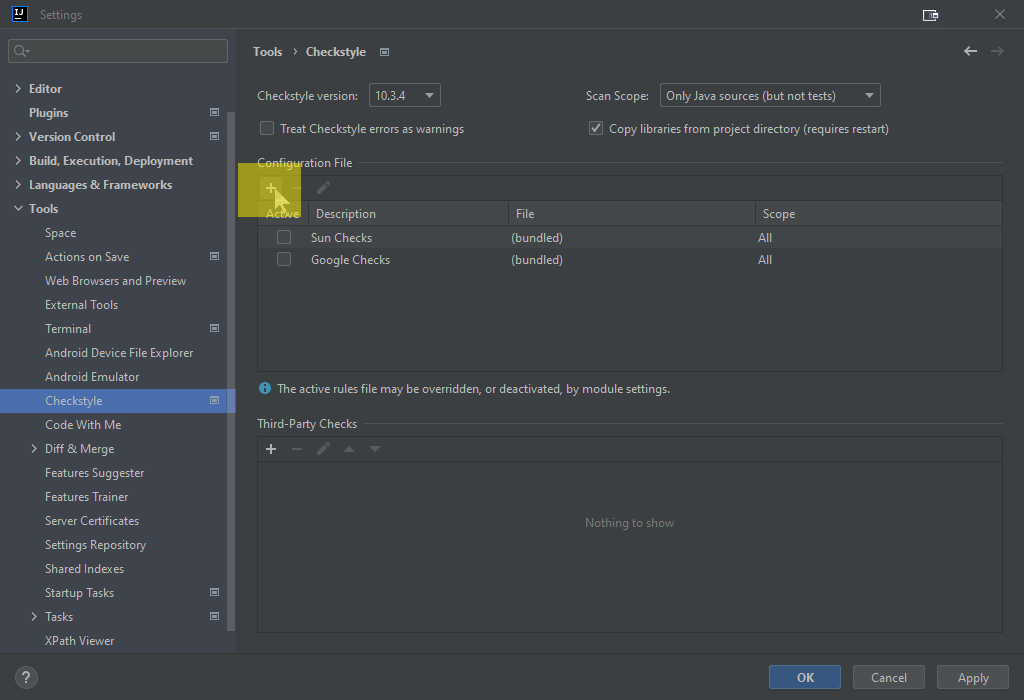Screen dimensions: 1024x700
Task: Click the window mode icon in the title bar
Action: coord(931,15)
